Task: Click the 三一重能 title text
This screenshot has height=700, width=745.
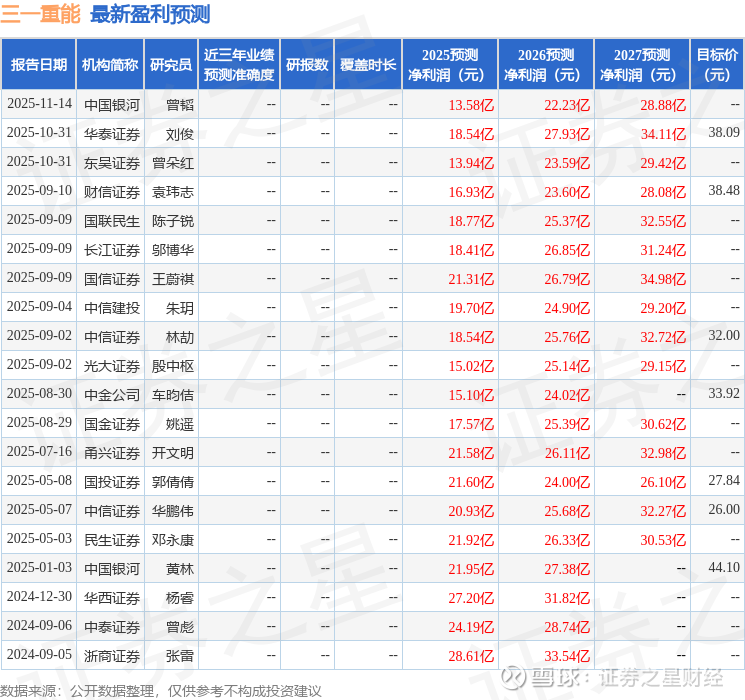Action: pyautogui.click(x=40, y=14)
